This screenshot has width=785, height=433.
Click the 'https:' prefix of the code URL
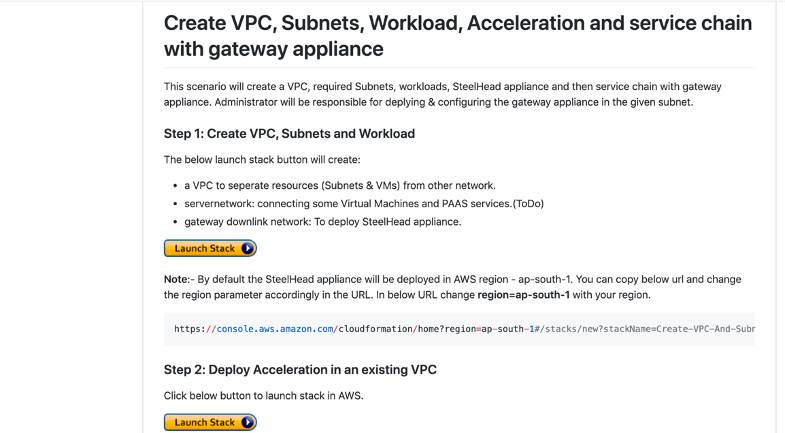pos(190,329)
